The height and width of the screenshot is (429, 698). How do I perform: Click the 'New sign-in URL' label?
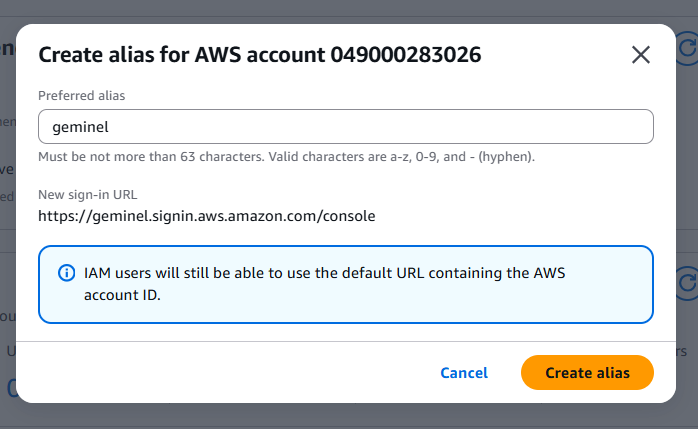click(88, 194)
